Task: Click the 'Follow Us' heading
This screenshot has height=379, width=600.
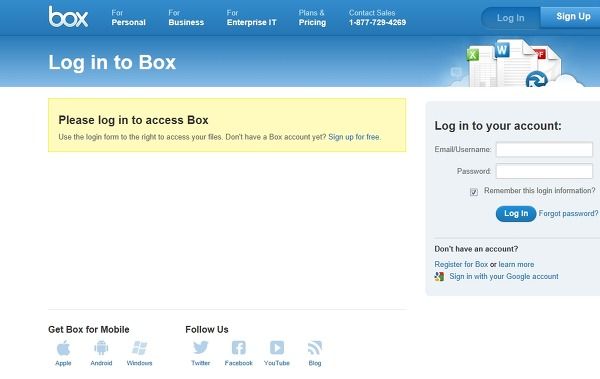Action: (207, 329)
